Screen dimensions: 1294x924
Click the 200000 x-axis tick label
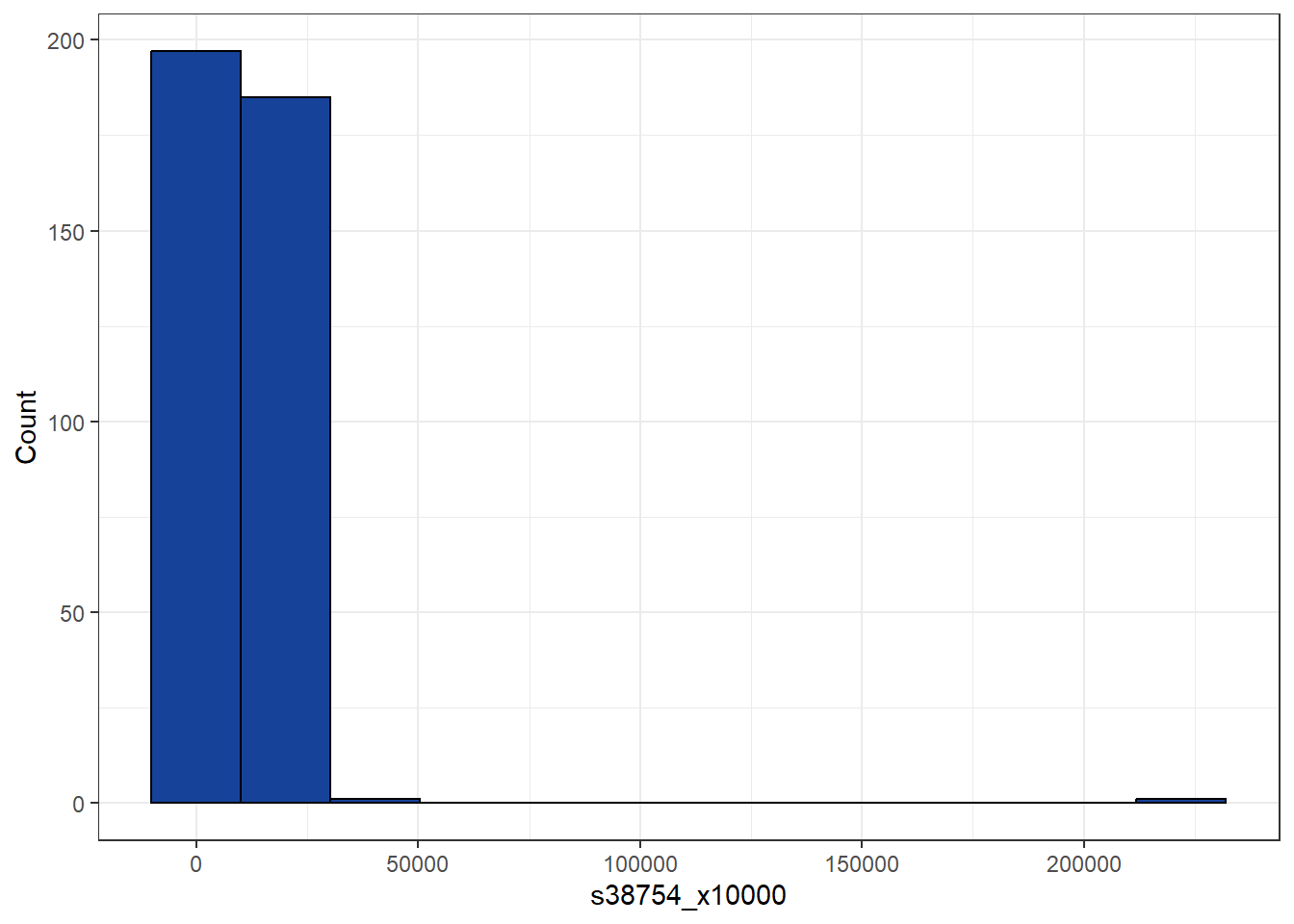[x=1084, y=864]
